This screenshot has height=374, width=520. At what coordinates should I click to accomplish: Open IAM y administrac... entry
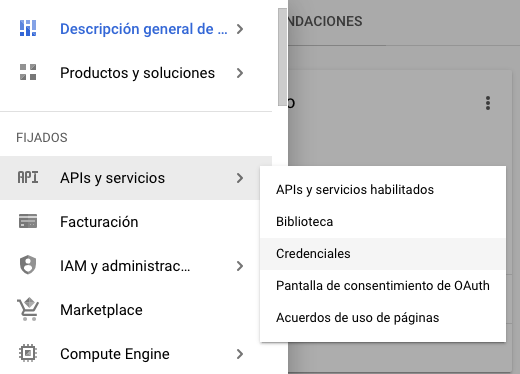(x=136, y=266)
